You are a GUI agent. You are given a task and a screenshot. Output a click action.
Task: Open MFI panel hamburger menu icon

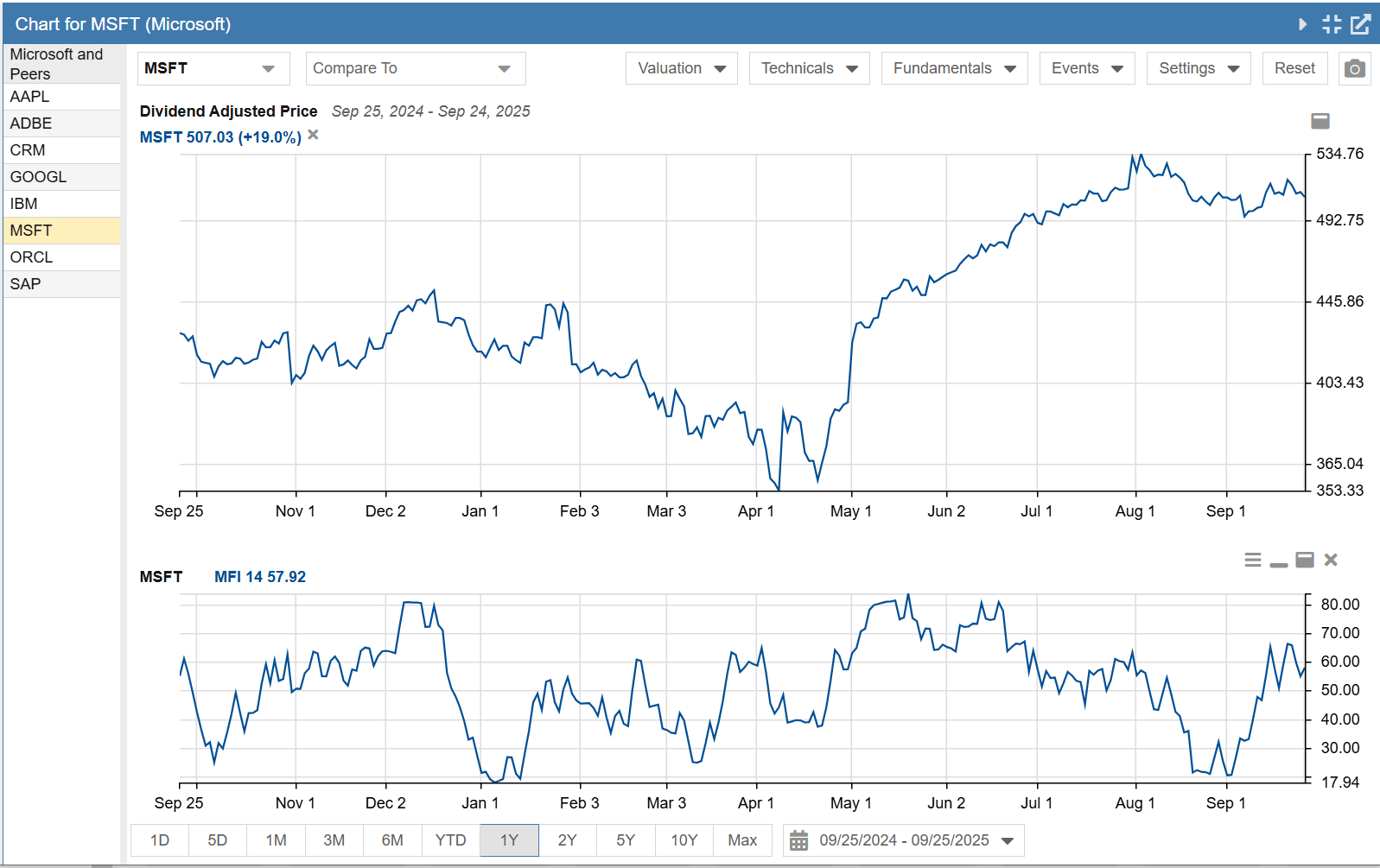(x=1252, y=561)
